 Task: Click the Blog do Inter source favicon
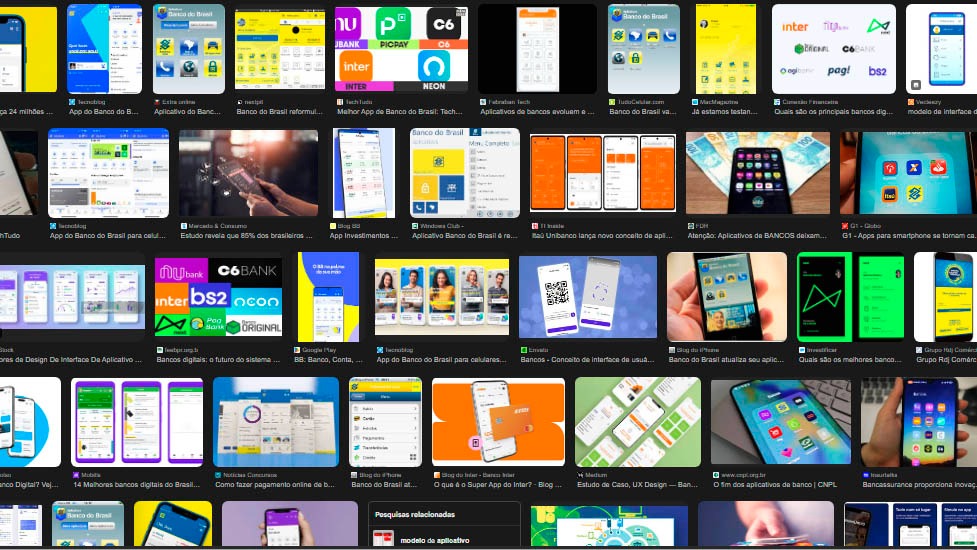[437, 475]
